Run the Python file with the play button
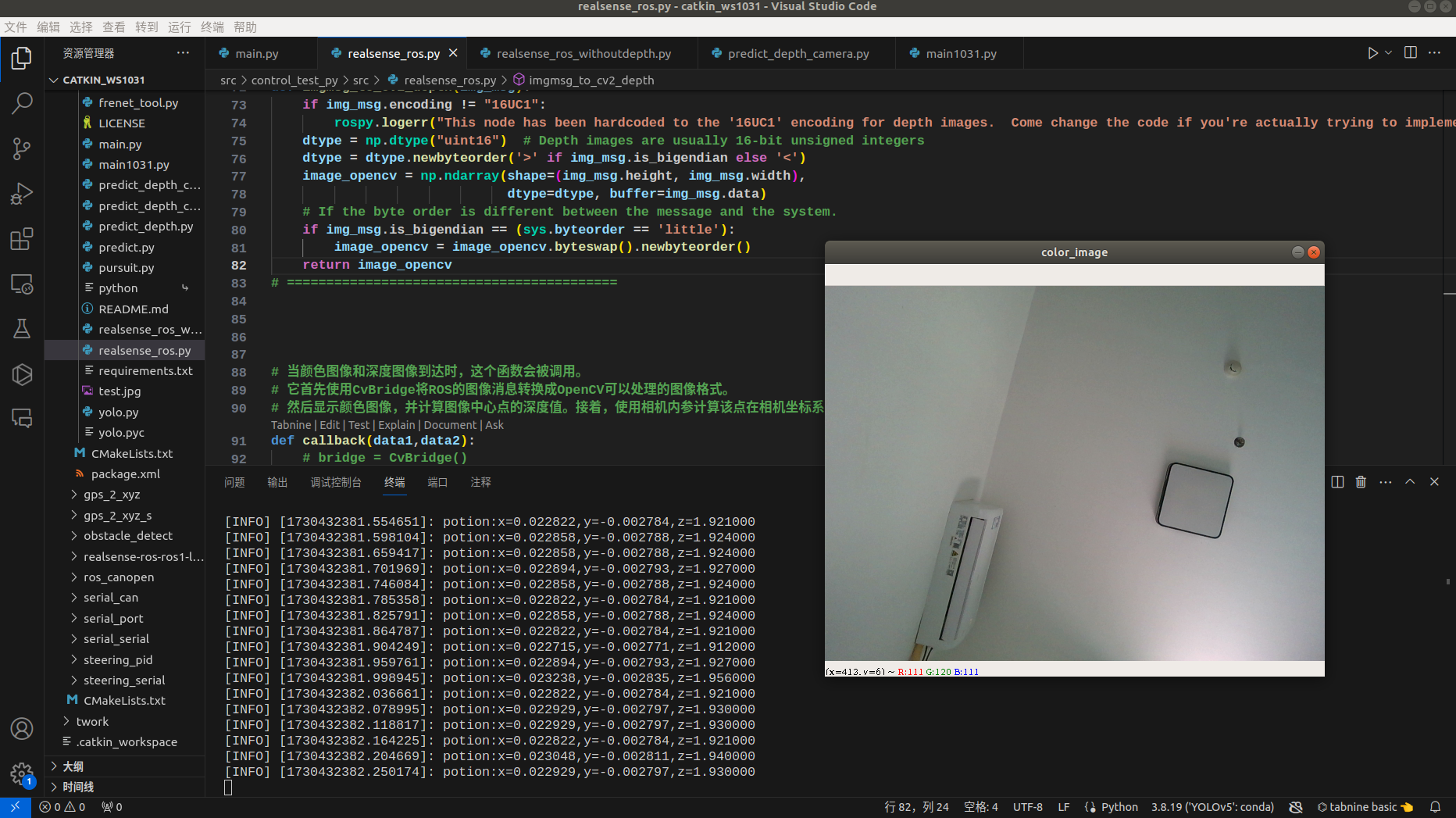 1372,52
